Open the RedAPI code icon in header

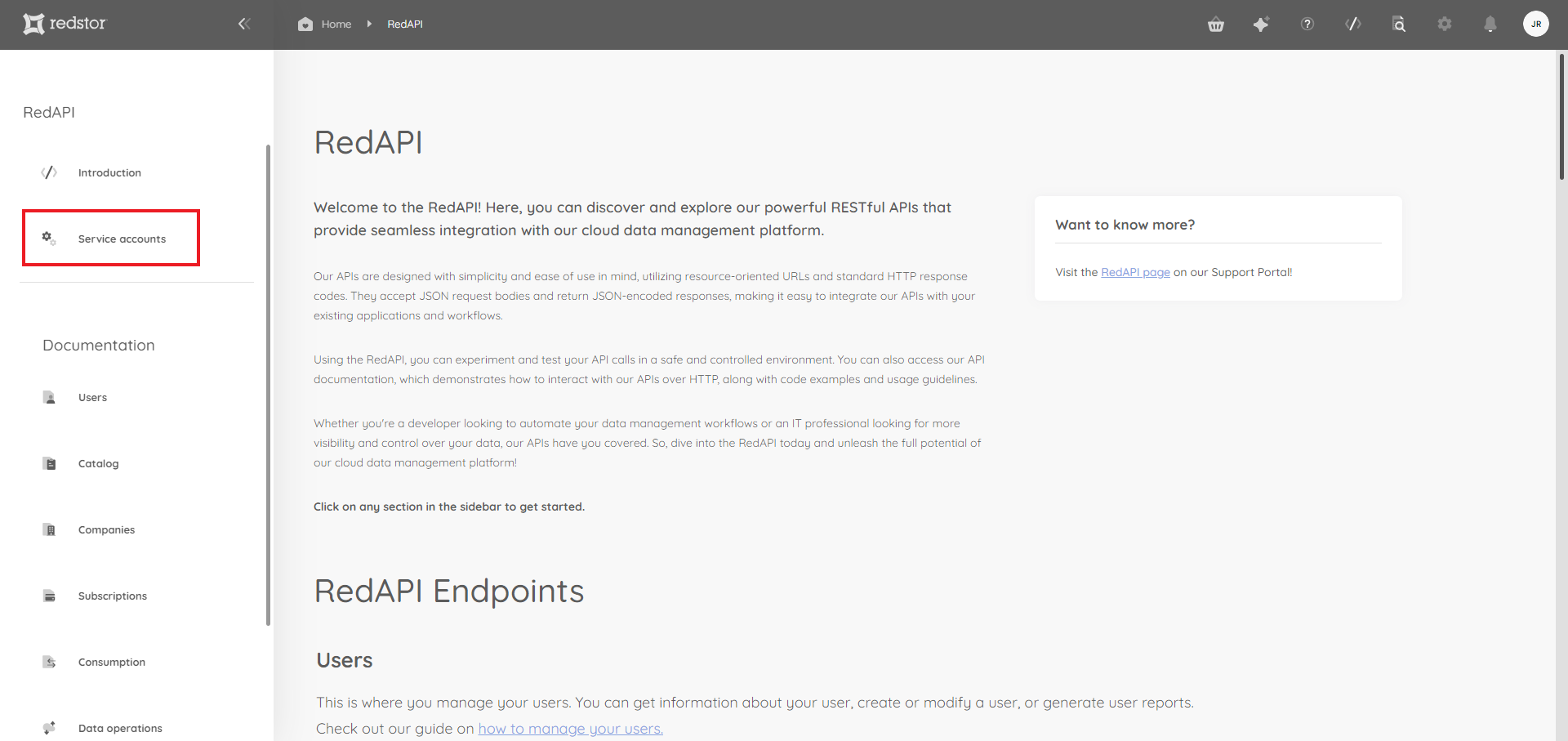(x=1353, y=24)
